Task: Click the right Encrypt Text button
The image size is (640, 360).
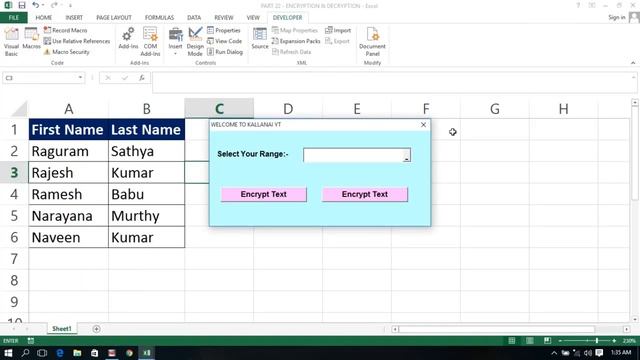Action: click(x=365, y=194)
